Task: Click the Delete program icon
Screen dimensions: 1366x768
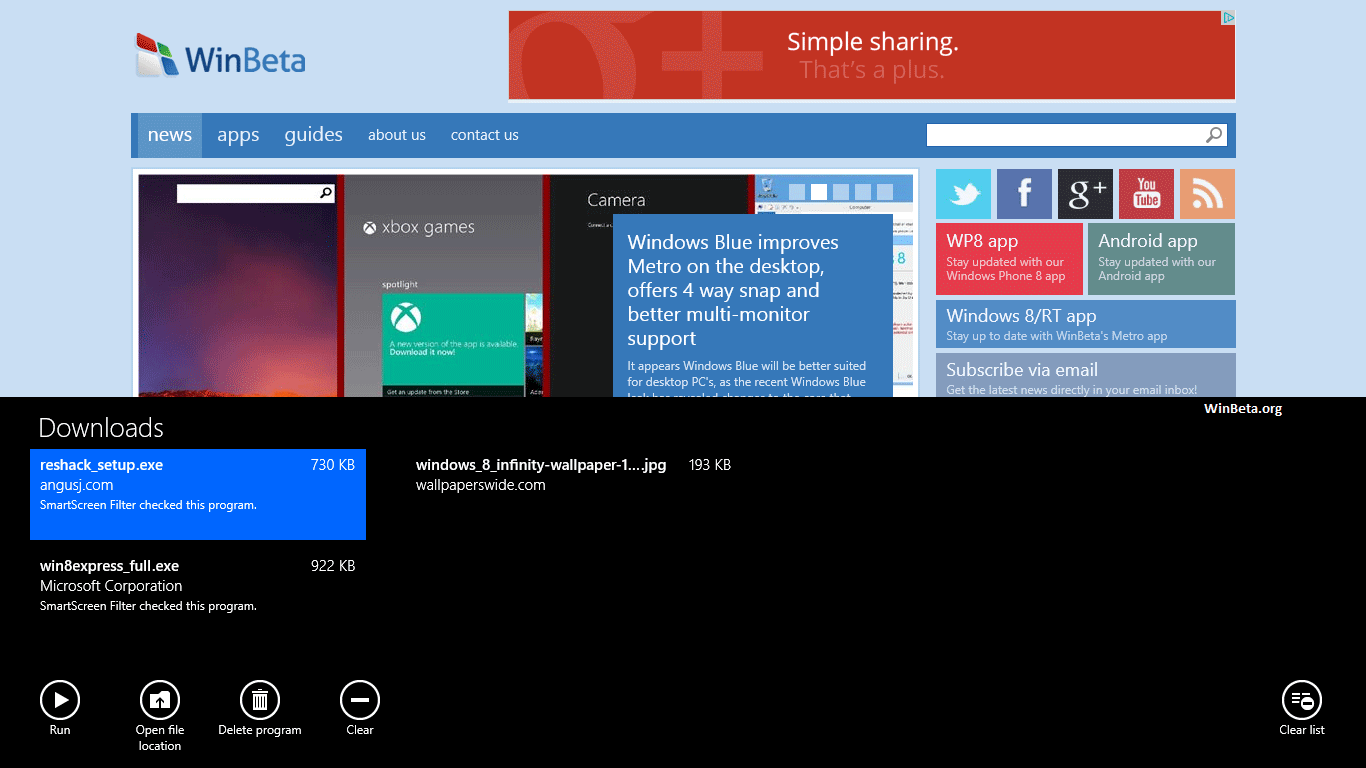Action: [260, 700]
